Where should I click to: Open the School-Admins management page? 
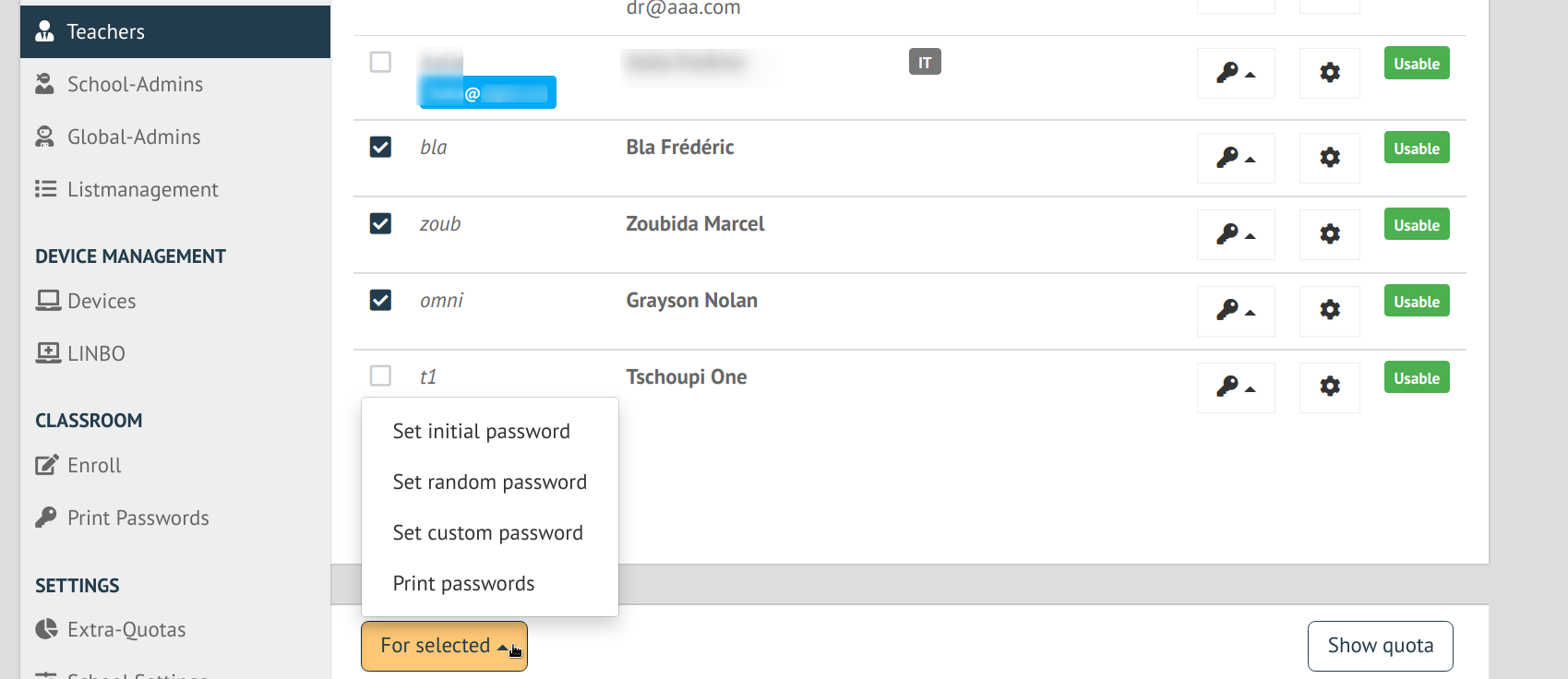135,84
